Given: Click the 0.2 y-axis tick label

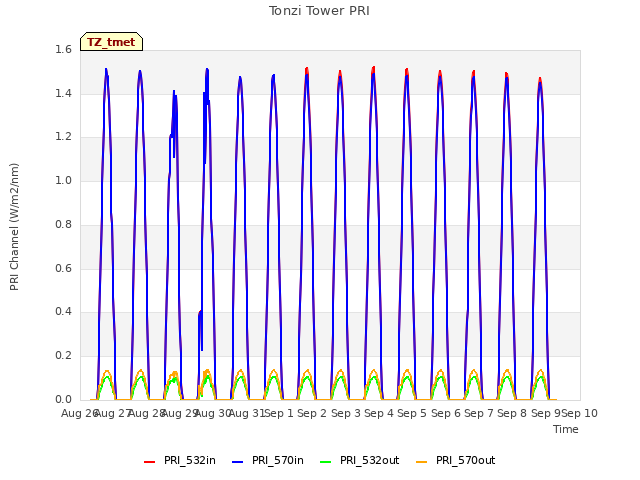Looking at the screenshot, I should 63,356.
